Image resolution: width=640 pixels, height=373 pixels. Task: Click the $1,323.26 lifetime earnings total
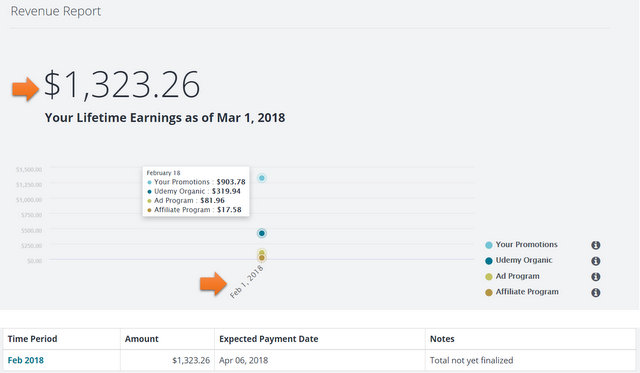(122, 85)
